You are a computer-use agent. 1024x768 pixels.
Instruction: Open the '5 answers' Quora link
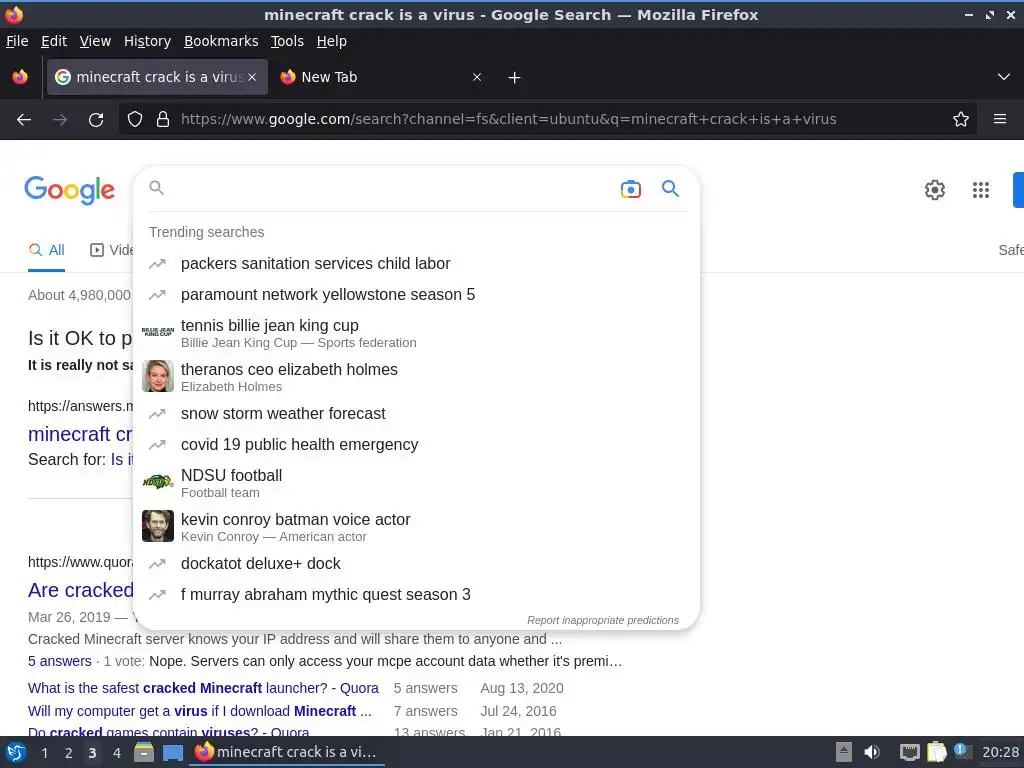59,662
